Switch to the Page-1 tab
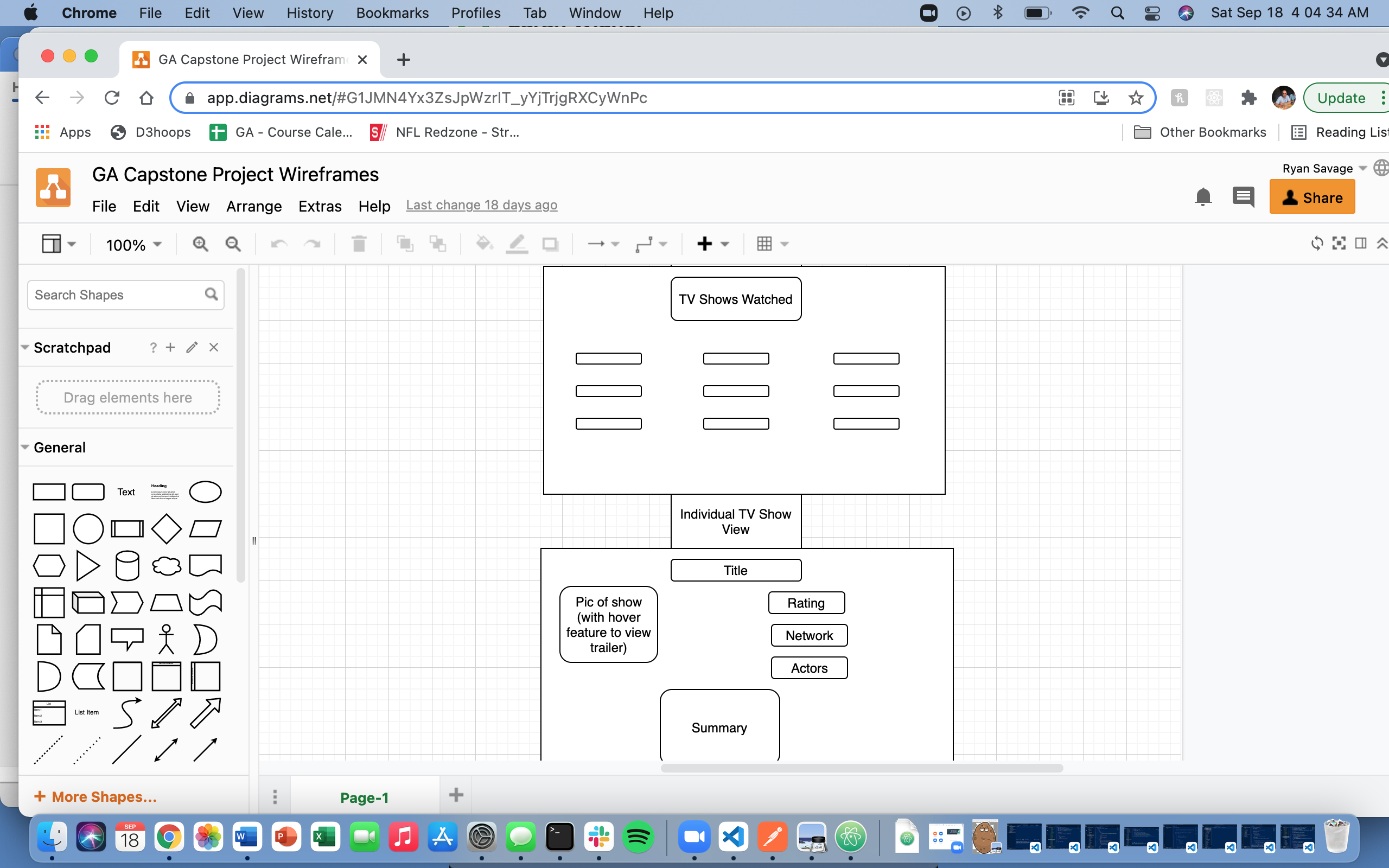The image size is (1389, 868). tap(365, 797)
